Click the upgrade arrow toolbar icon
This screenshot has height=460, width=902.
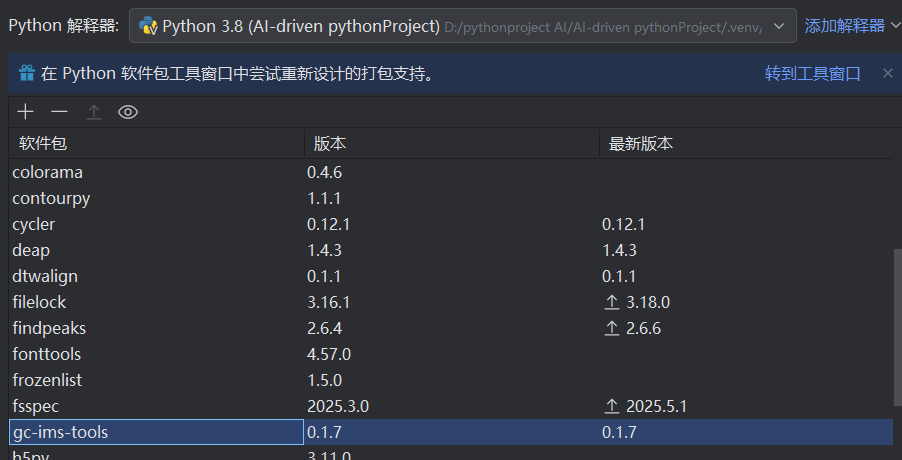94,112
